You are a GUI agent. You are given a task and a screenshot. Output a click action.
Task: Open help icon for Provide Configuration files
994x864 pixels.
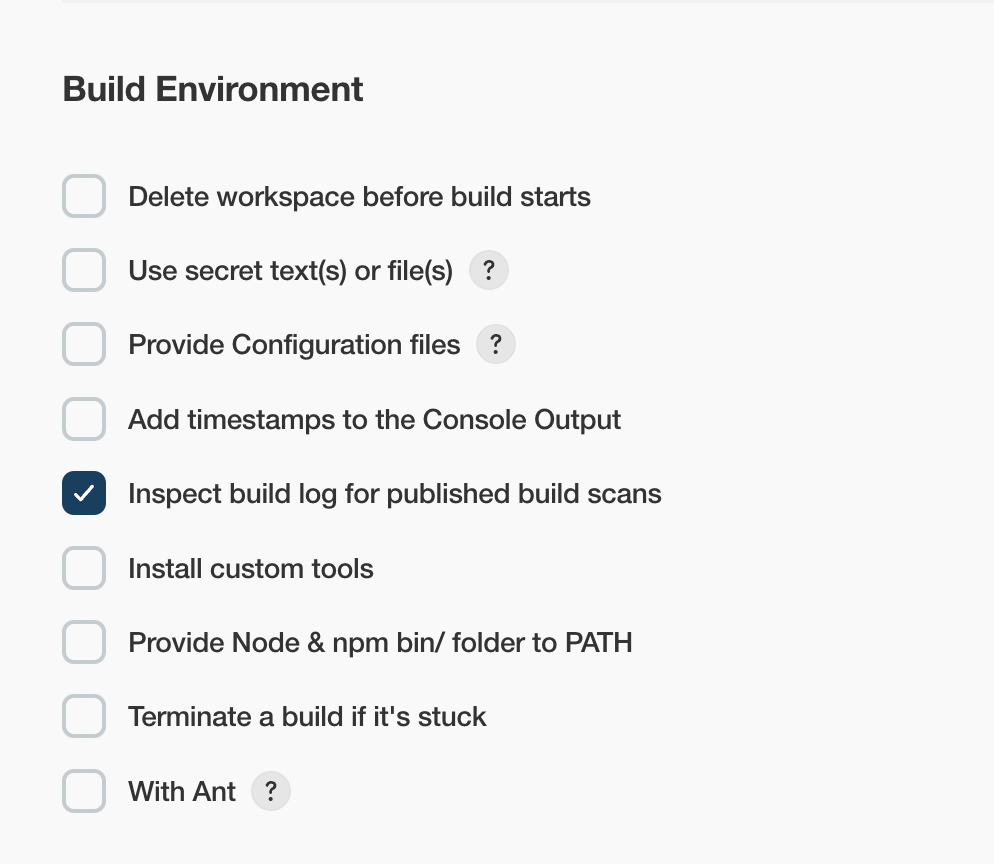[496, 345]
